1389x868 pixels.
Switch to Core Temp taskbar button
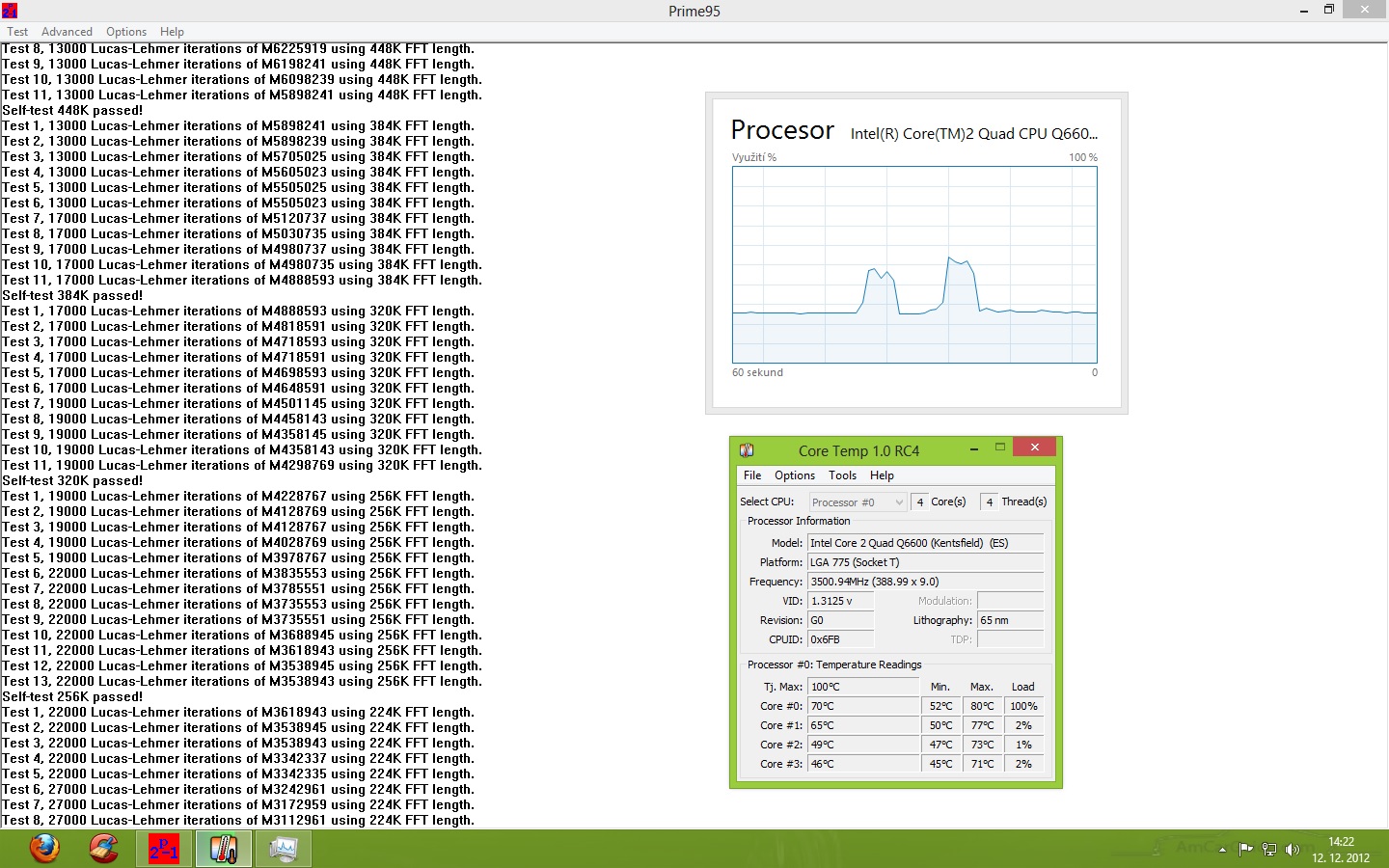click(x=224, y=849)
